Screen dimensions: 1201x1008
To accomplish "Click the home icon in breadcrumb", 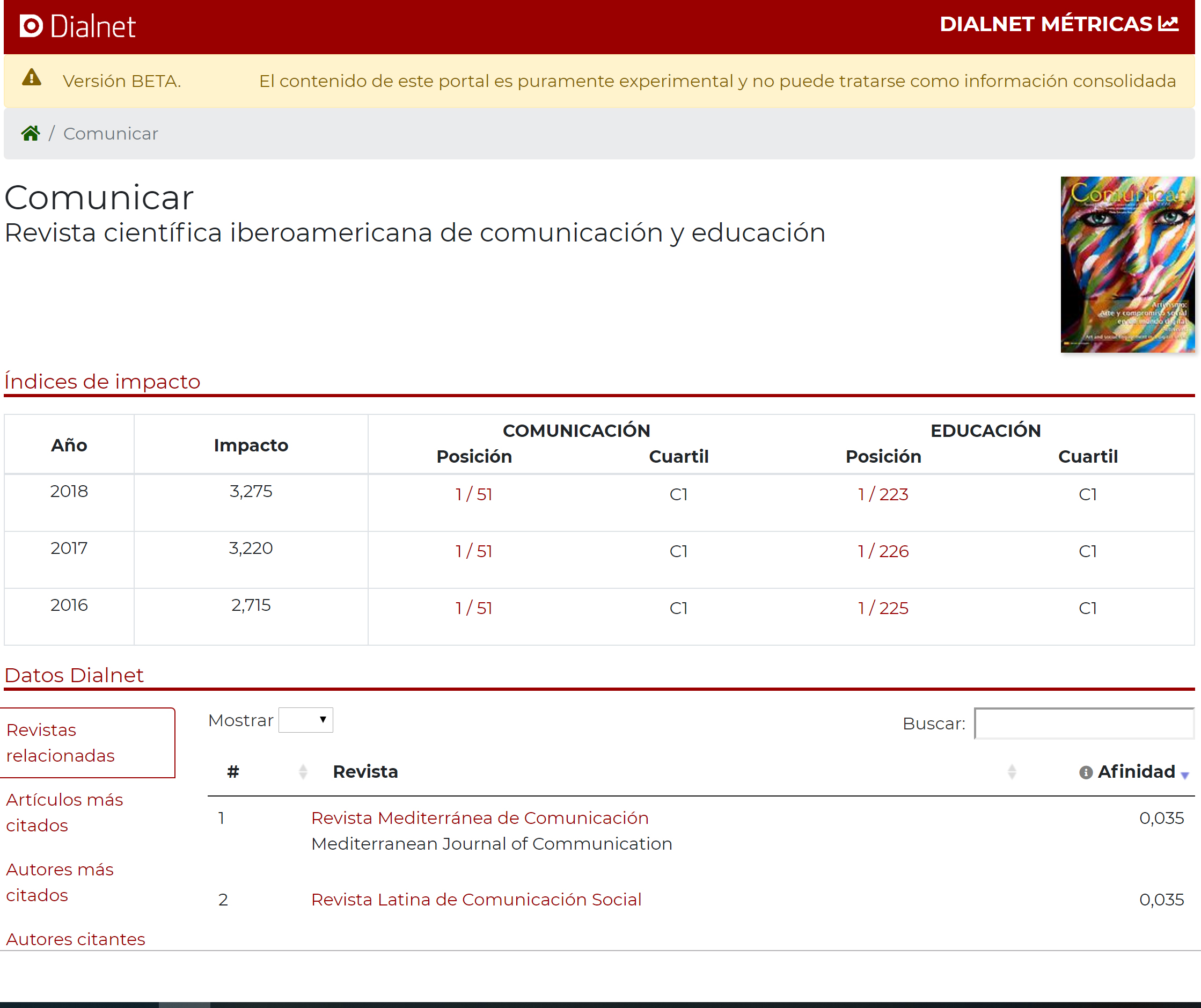I will point(30,133).
